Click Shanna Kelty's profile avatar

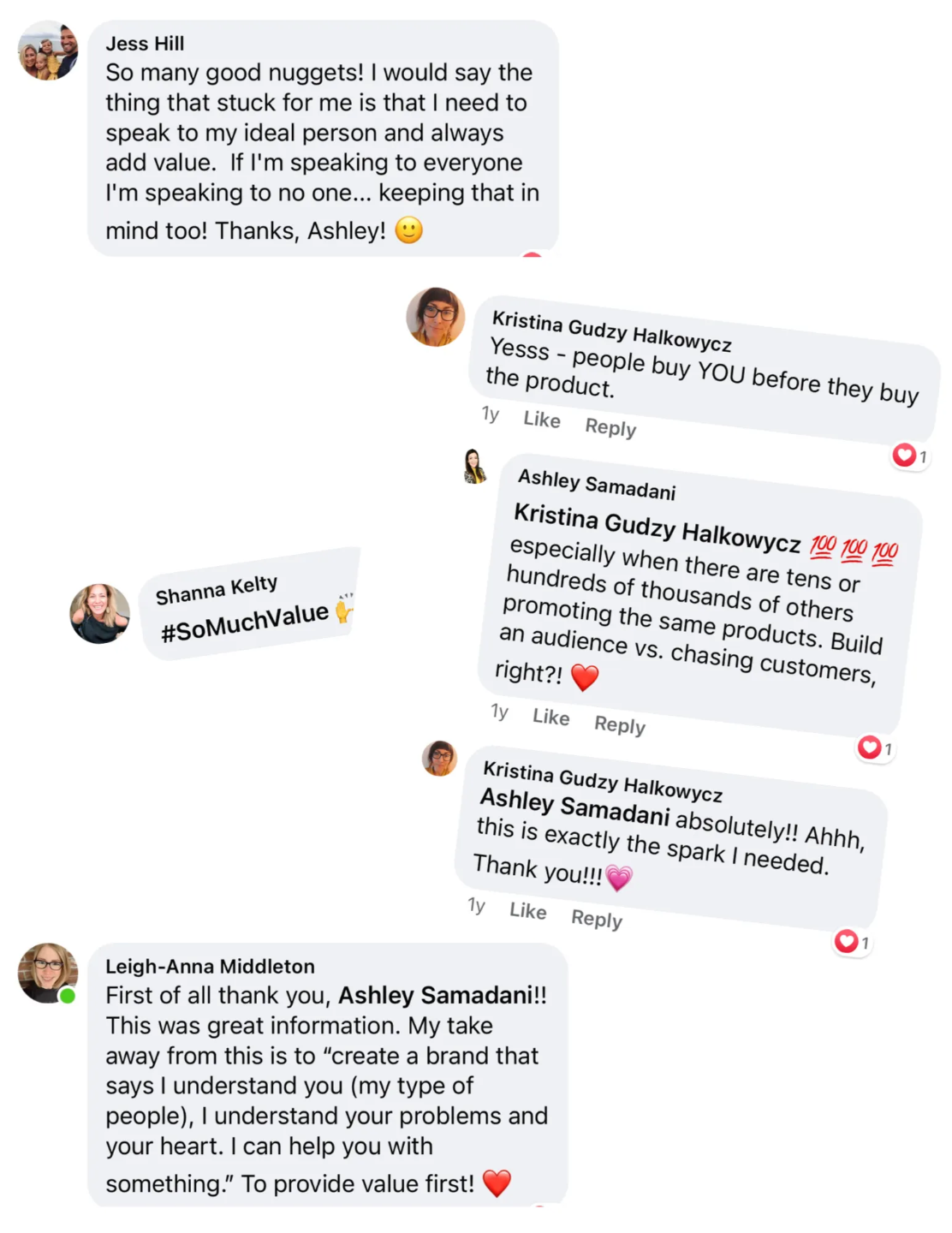pyautogui.click(x=99, y=613)
